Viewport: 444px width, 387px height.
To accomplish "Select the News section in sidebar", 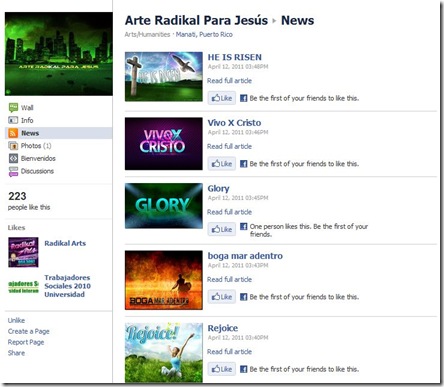I will [59, 133].
